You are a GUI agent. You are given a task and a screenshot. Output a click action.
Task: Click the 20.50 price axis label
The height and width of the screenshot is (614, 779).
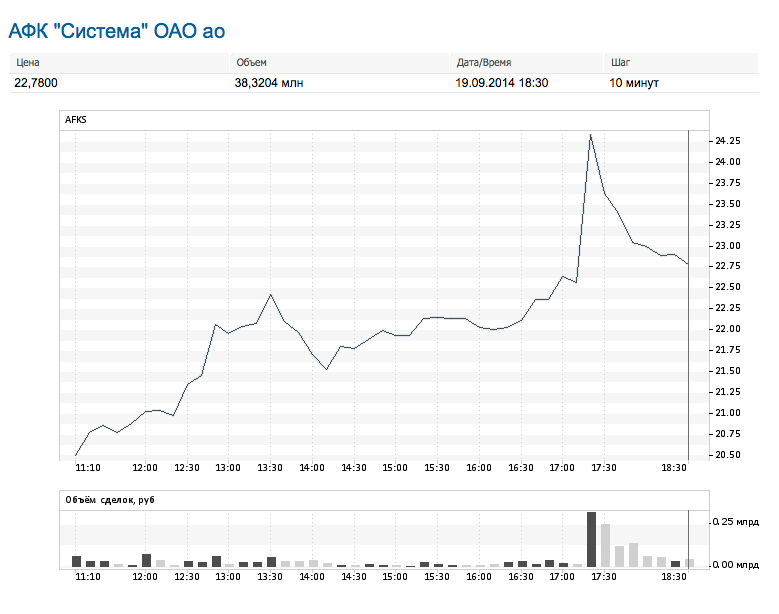[727, 455]
